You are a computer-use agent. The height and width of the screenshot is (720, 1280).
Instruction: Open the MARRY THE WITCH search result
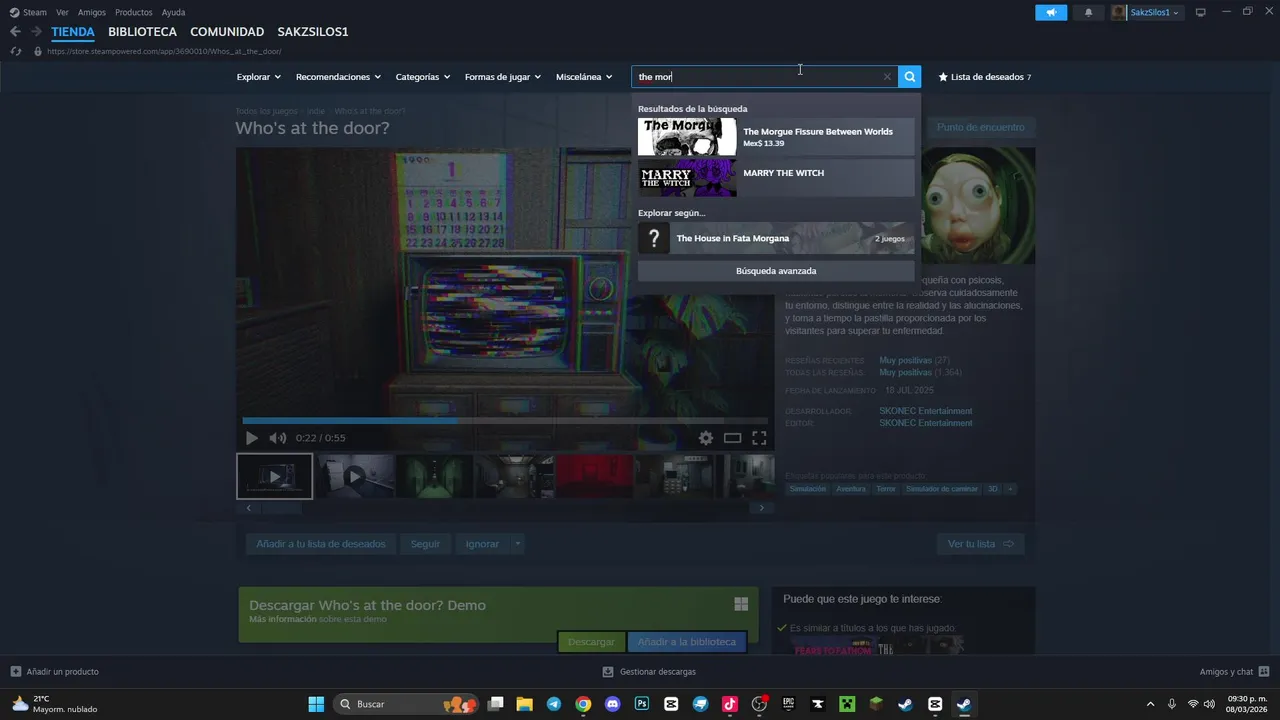tap(776, 178)
